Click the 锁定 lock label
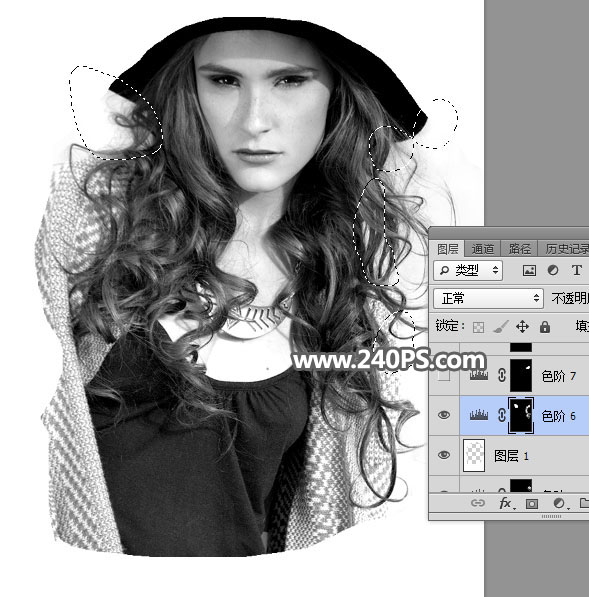The image size is (589, 597). (x=450, y=326)
